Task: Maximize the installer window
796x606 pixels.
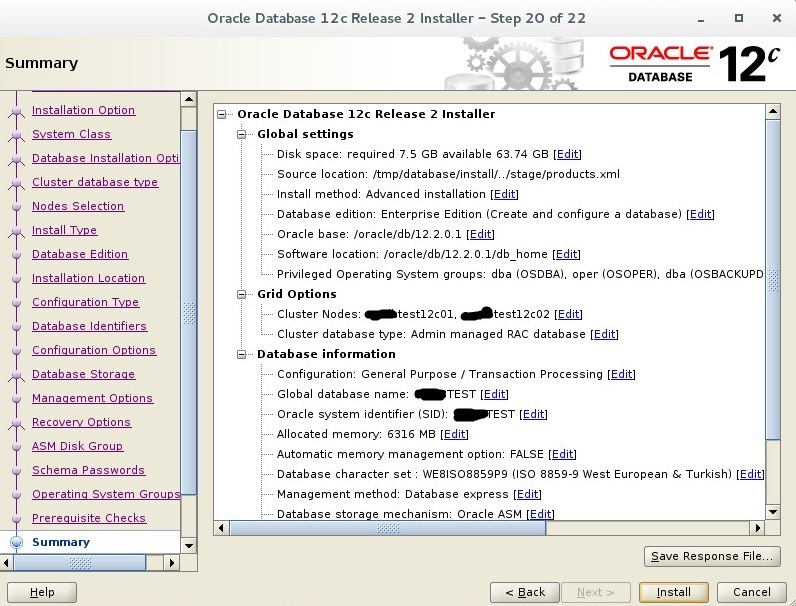Action: [739, 18]
